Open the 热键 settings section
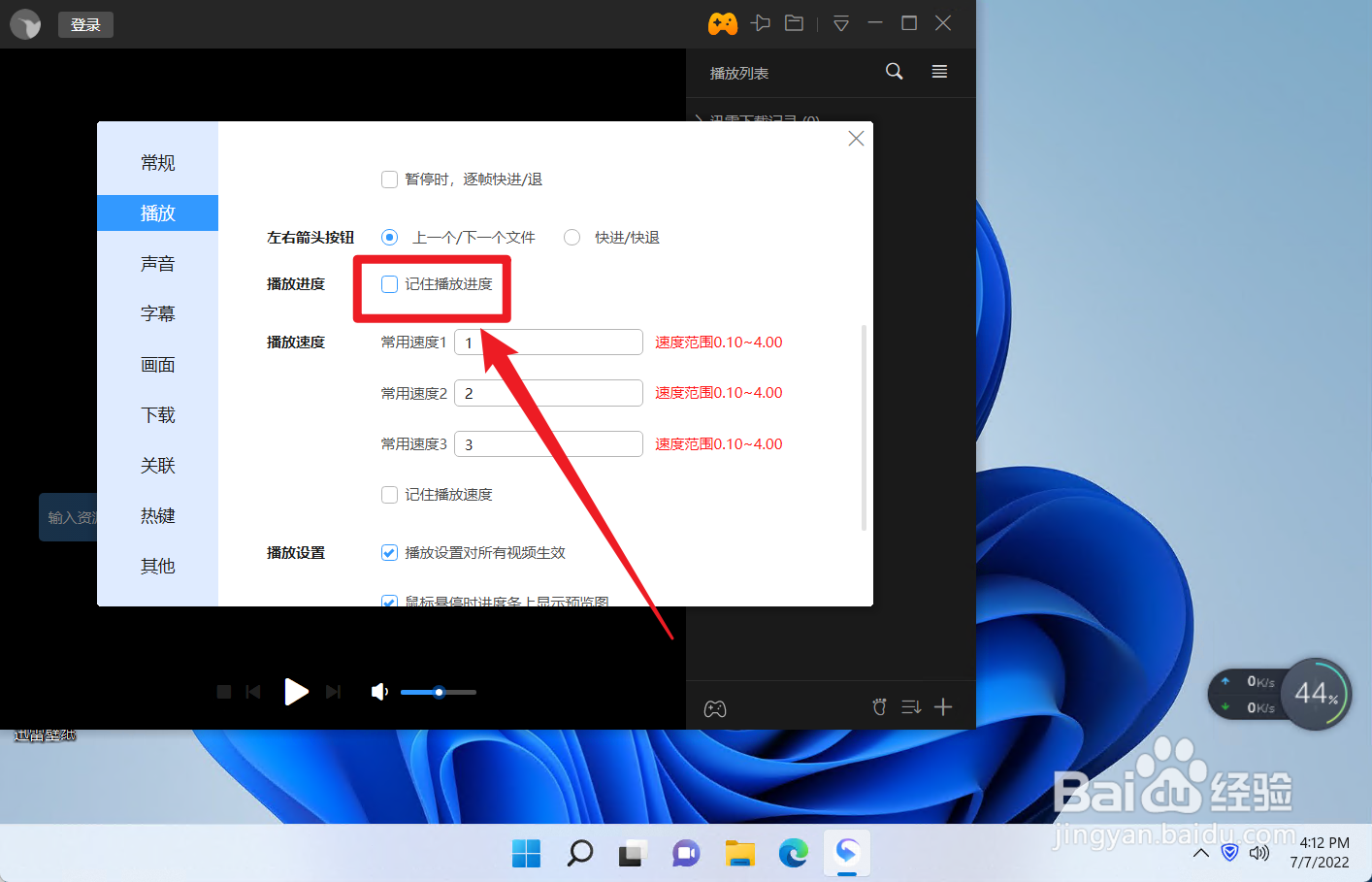Viewport: 1372px width, 882px height. (x=157, y=515)
